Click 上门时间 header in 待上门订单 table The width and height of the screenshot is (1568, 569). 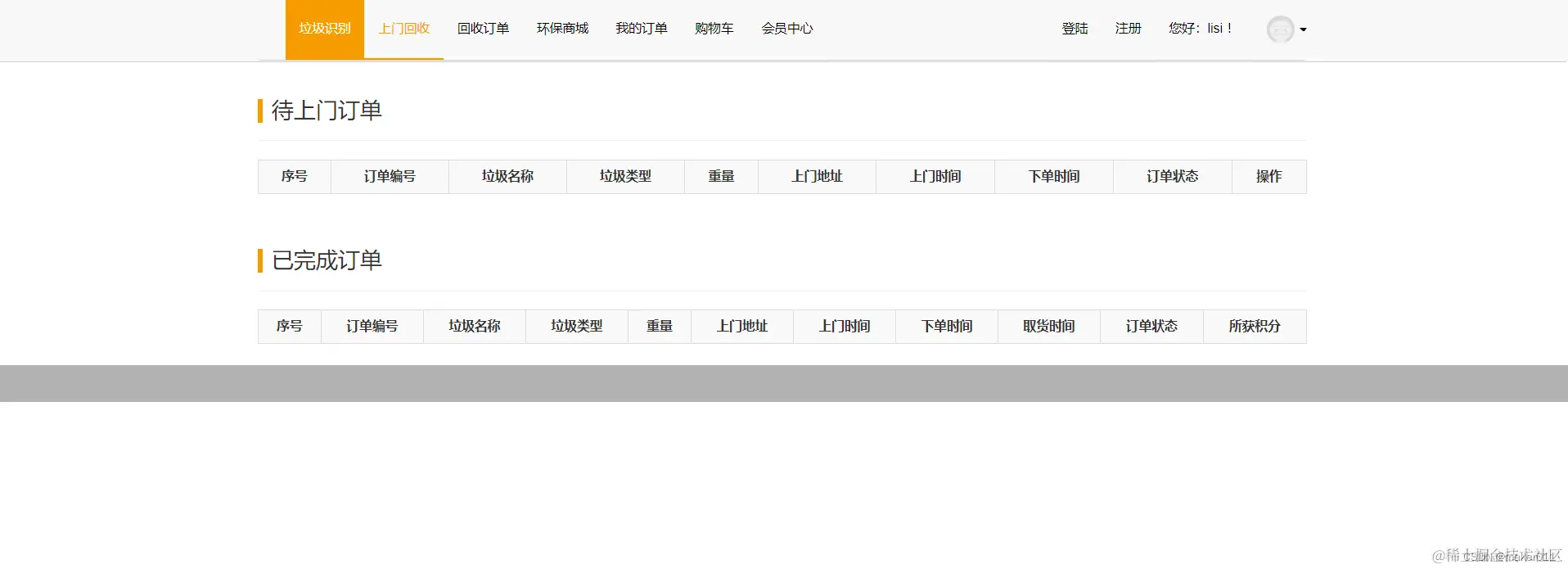[x=935, y=177]
